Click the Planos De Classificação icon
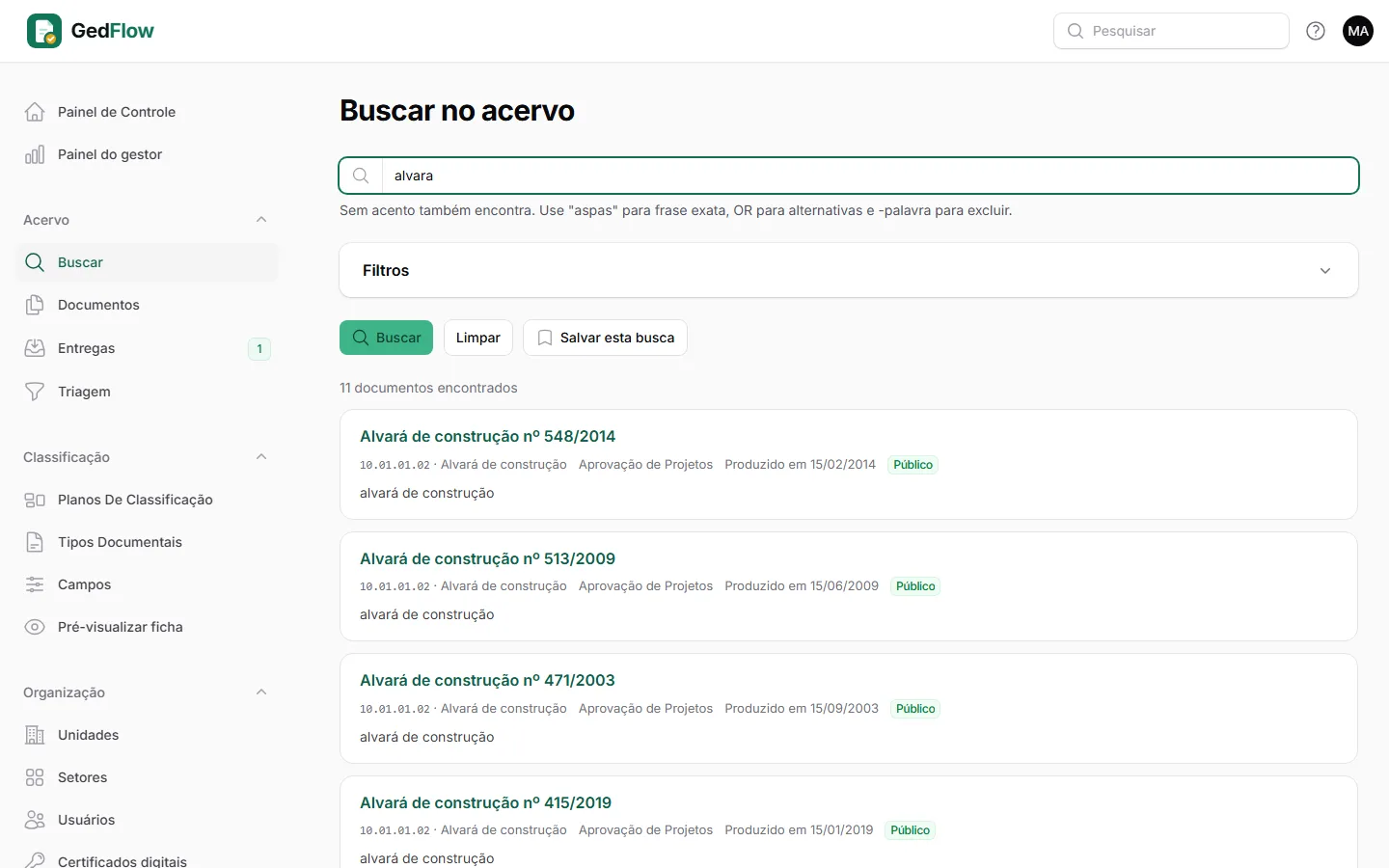Image resolution: width=1389 pixels, height=868 pixels. coord(35,500)
